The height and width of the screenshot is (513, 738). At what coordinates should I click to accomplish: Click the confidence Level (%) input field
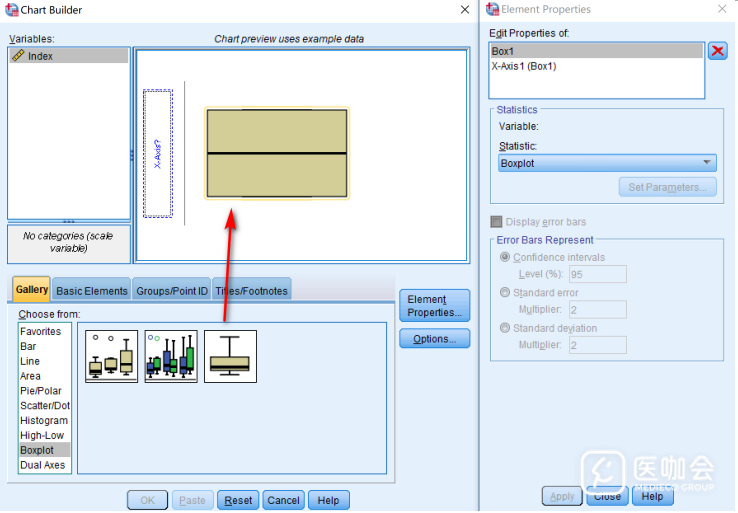[598, 274]
